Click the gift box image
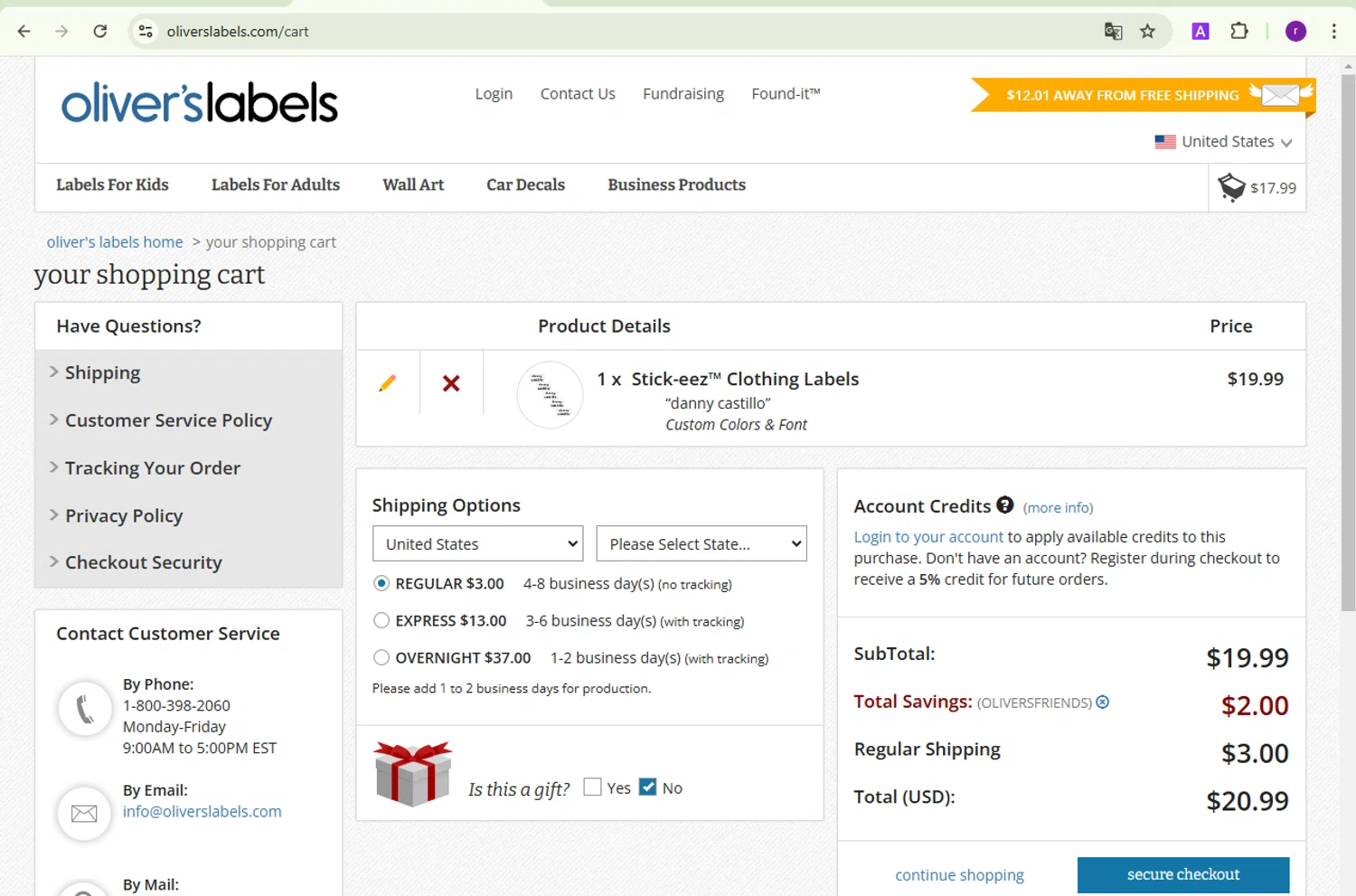1356x896 pixels. [x=412, y=773]
